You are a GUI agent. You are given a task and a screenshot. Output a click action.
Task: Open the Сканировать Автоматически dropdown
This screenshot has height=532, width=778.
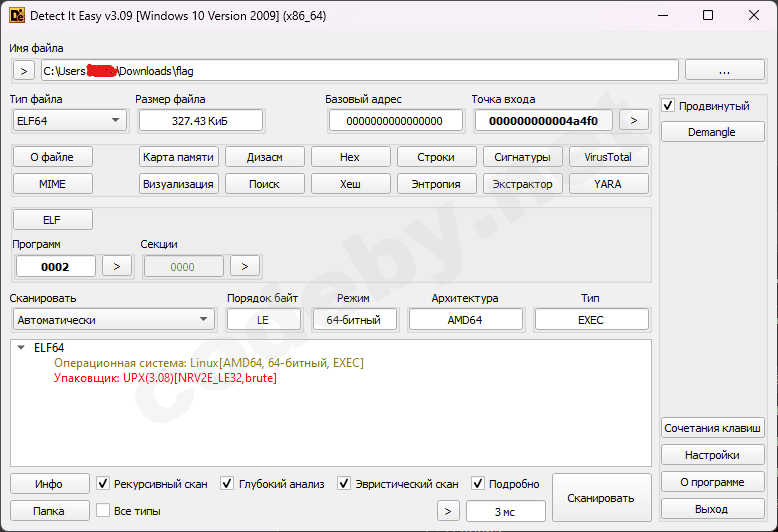click(114, 320)
